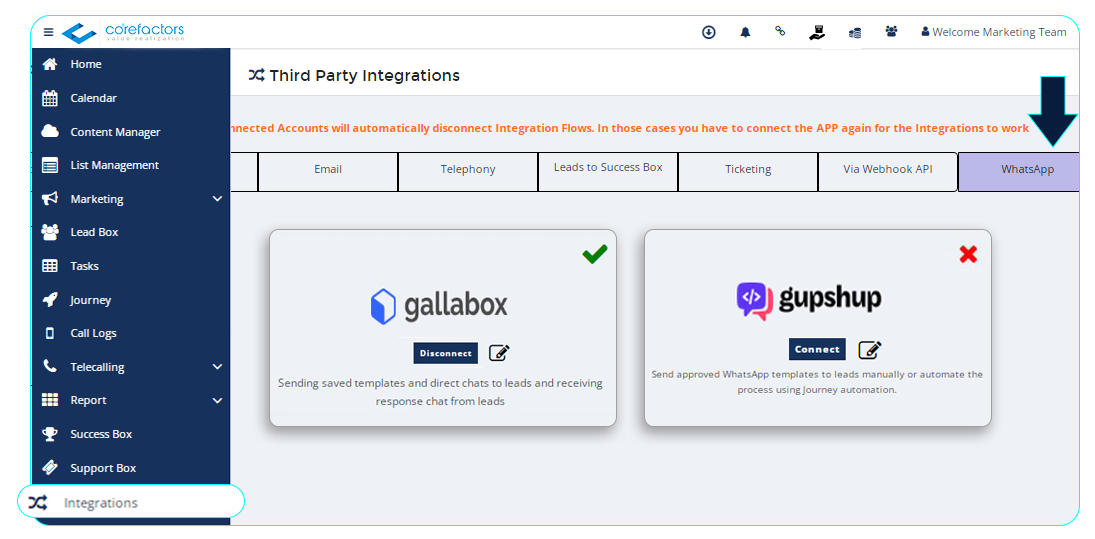Click the Journey rocket icon
The image size is (1095, 539).
(x=50, y=300)
